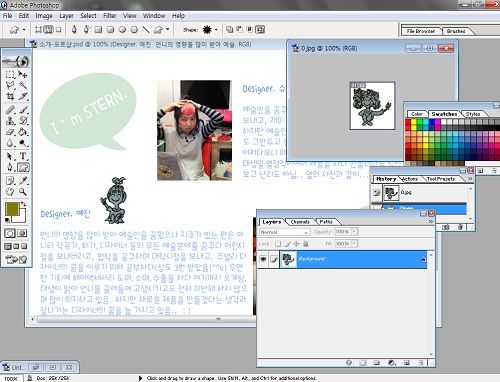The image size is (500, 382).
Task: Open the Window menu
Action: [154, 16]
